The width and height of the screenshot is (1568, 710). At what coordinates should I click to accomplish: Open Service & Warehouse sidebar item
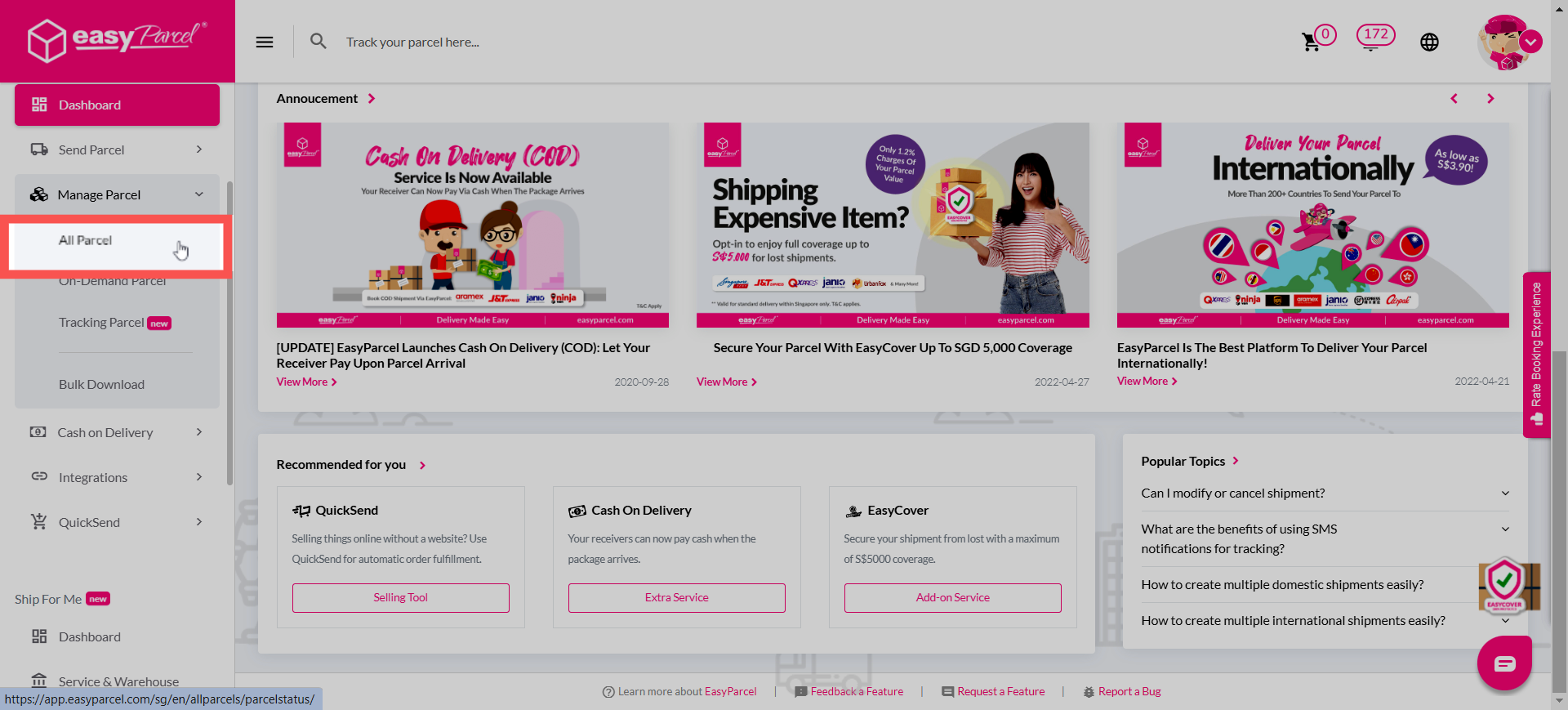point(117,681)
